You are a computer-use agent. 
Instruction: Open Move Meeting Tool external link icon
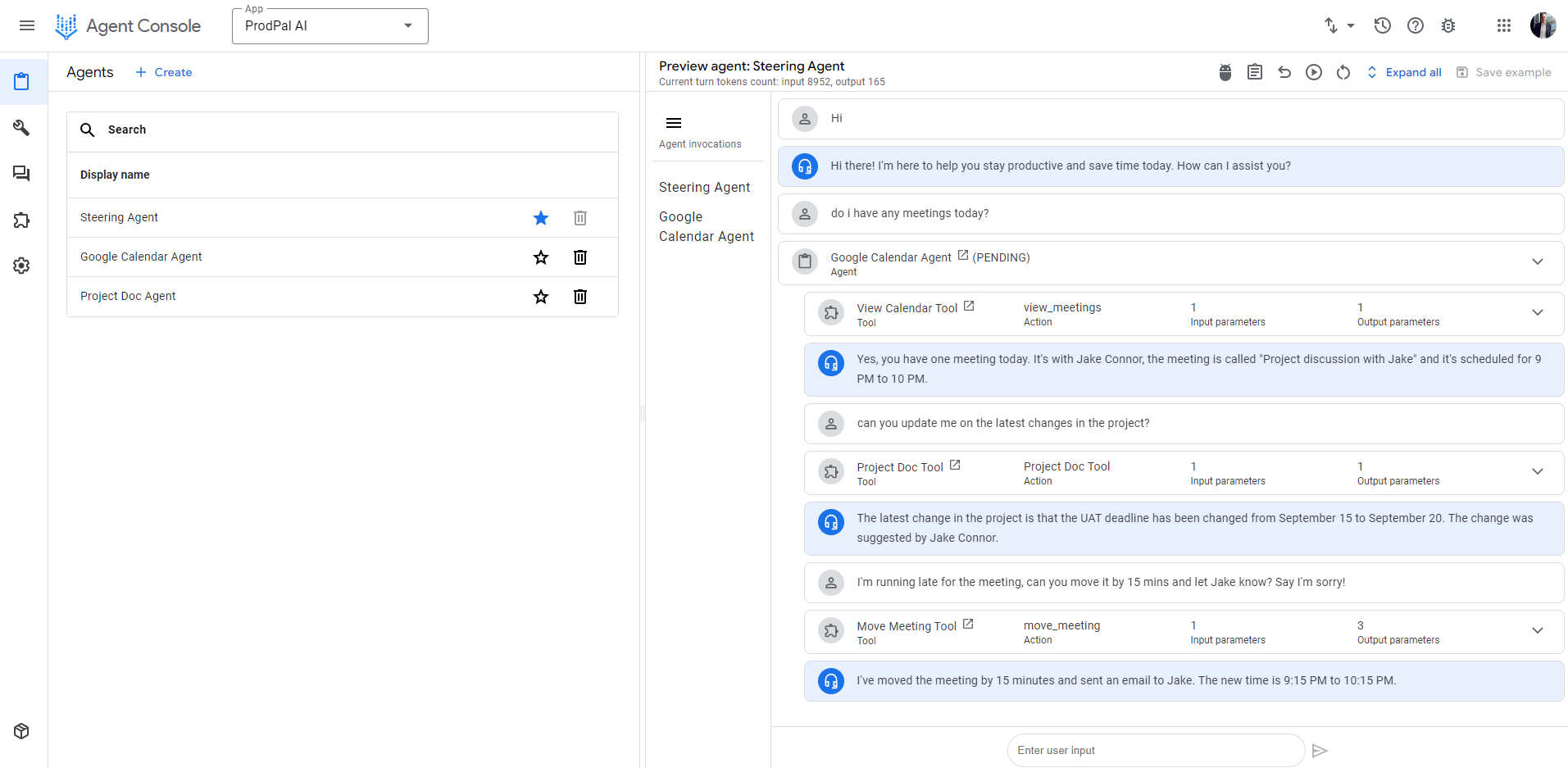[968, 625]
